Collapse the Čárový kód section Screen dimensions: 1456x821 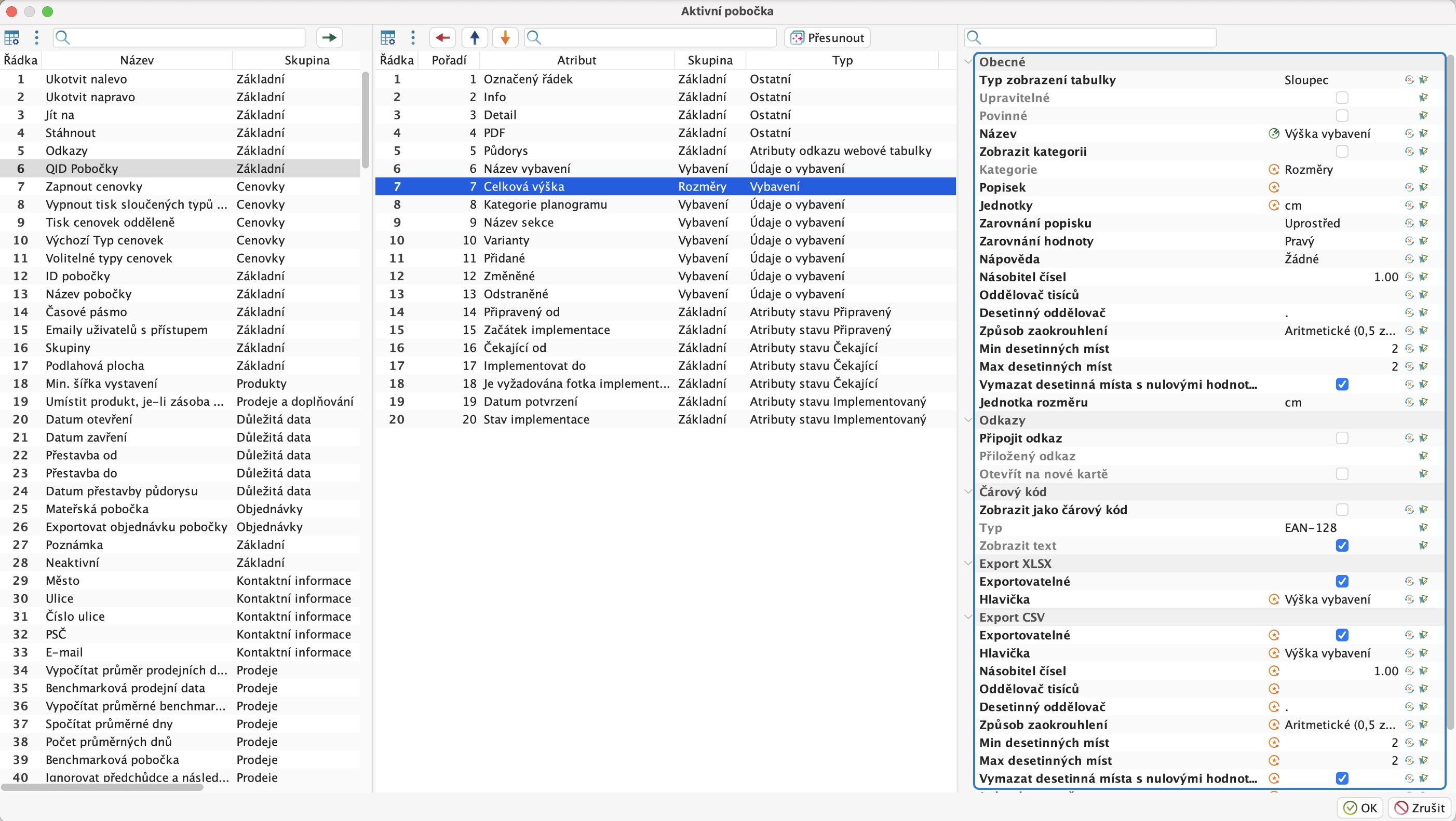coord(968,491)
